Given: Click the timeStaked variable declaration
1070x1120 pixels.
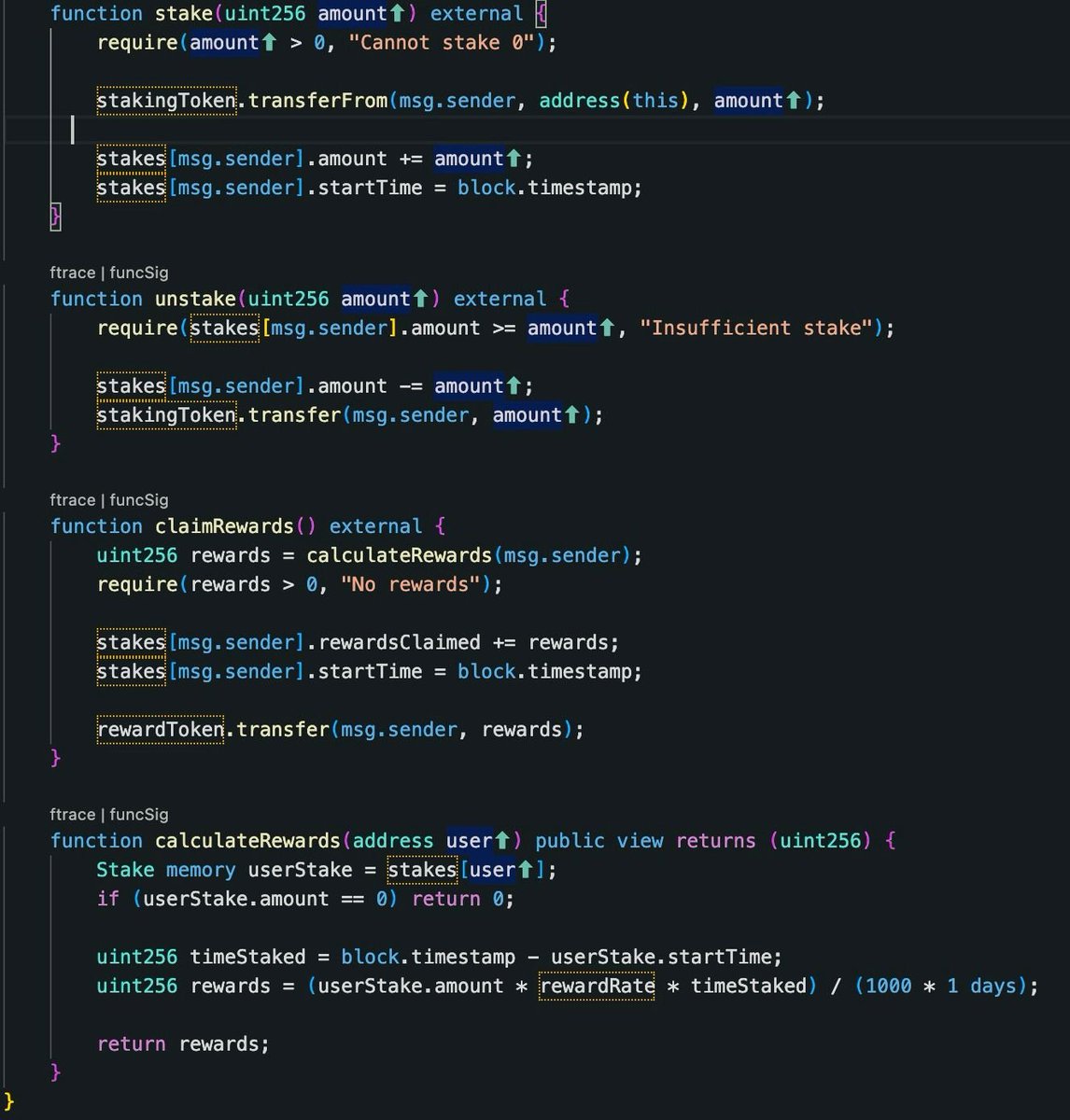Looking at the screenshot, I should [x=247, y=958].
